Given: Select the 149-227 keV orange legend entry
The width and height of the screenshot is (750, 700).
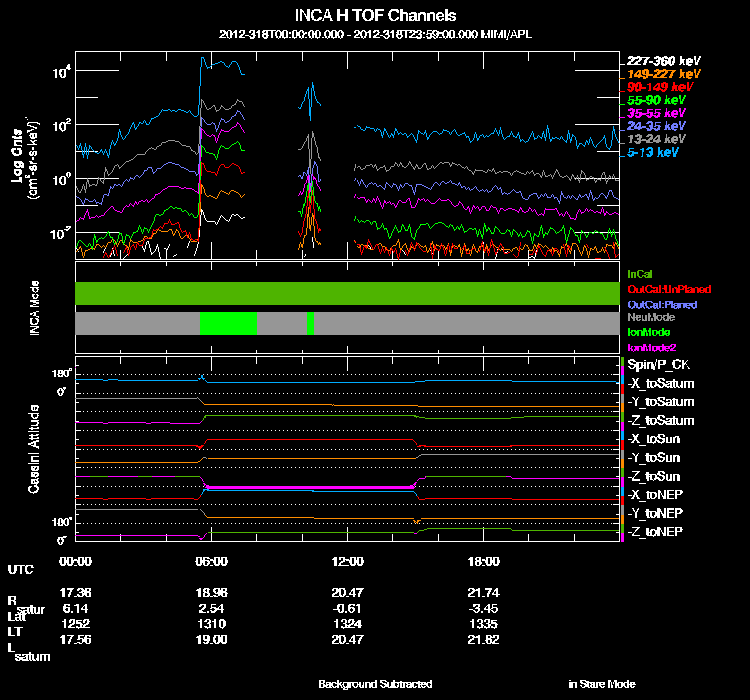Looking at the screenshot, I should click(x=663, y=74).
